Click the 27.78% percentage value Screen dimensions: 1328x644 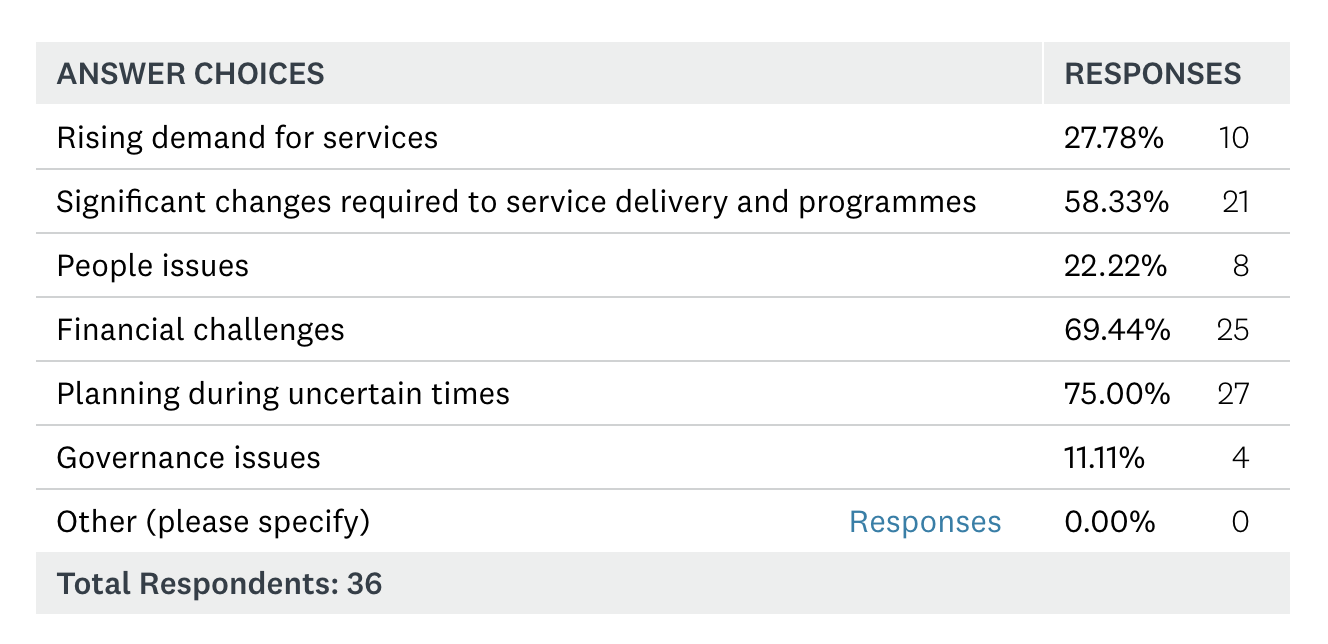[x=1114, y=137]
